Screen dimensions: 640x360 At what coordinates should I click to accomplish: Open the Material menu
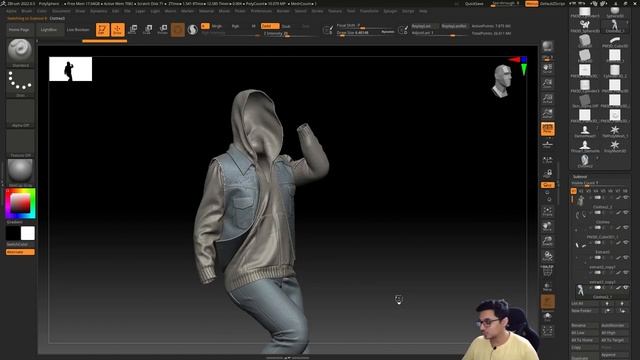207,11
